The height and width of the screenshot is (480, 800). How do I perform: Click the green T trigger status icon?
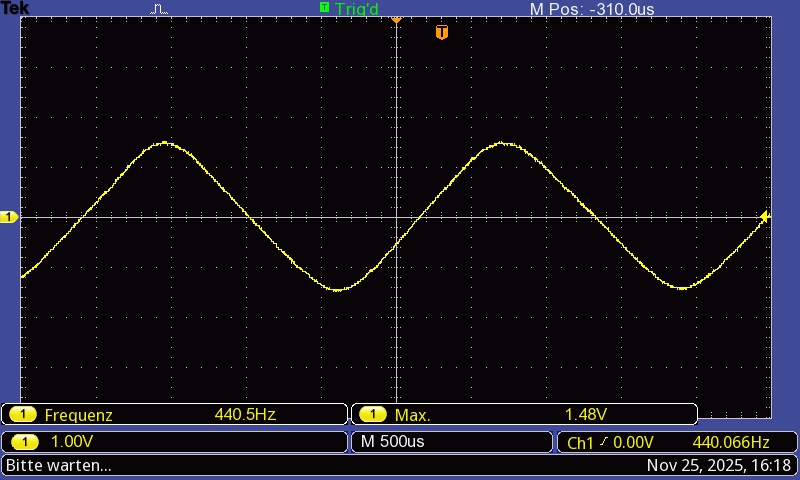[324, 8]
